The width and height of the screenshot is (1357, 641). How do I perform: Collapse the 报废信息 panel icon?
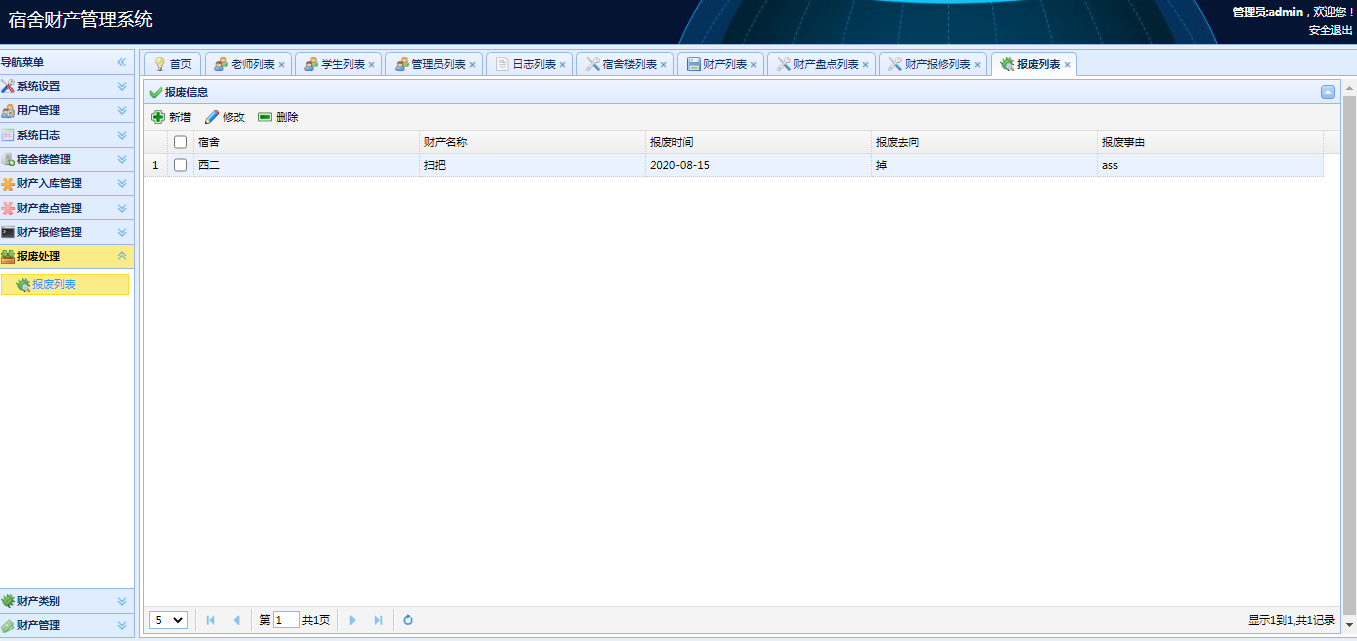(1328, 92)
